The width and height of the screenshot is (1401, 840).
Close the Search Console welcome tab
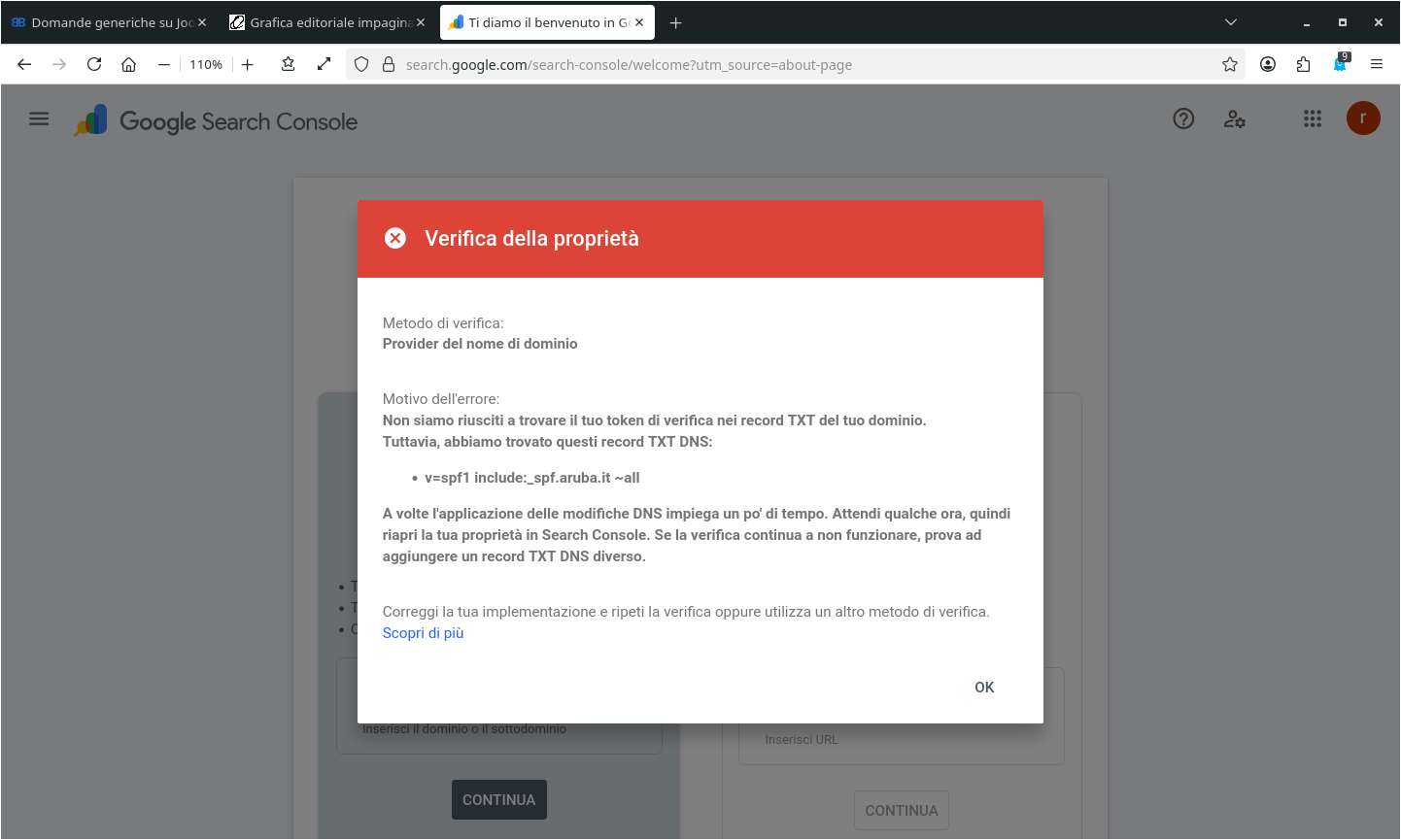pos(639,22)
